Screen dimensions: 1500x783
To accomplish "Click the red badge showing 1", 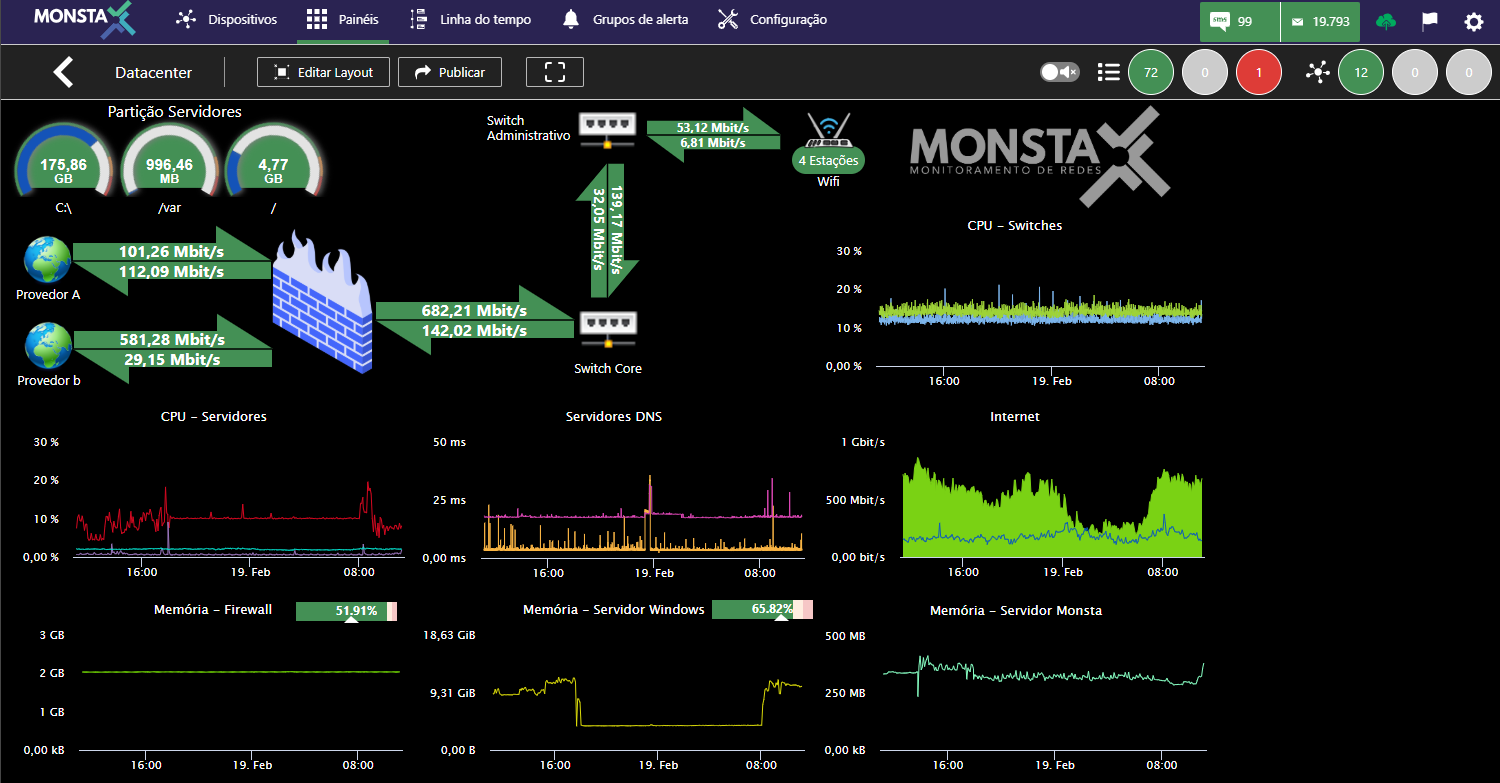I will click(1259, 72).
